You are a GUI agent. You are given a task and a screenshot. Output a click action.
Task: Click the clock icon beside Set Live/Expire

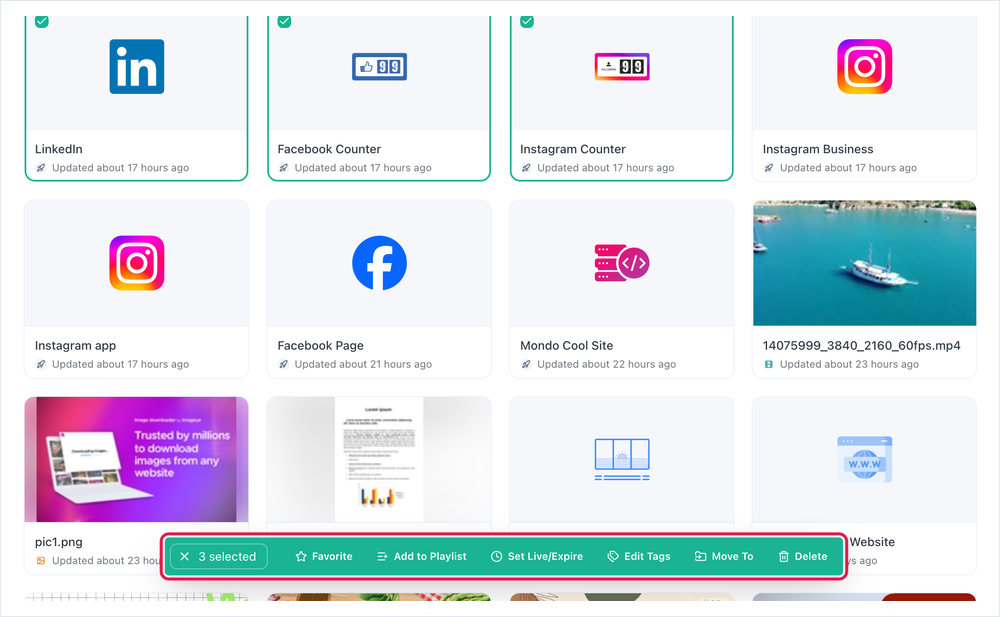point(496,556)
